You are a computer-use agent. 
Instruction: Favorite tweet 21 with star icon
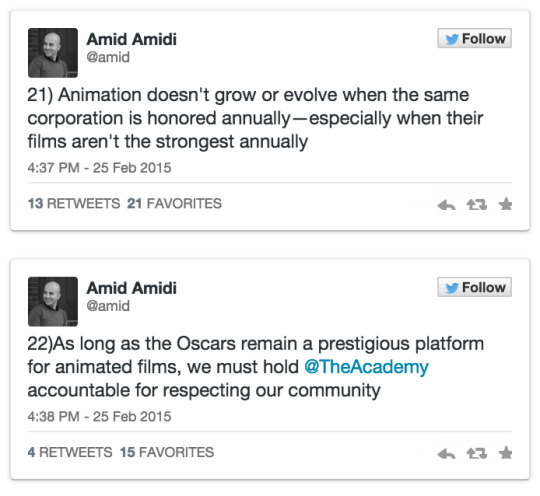(505, 204)
